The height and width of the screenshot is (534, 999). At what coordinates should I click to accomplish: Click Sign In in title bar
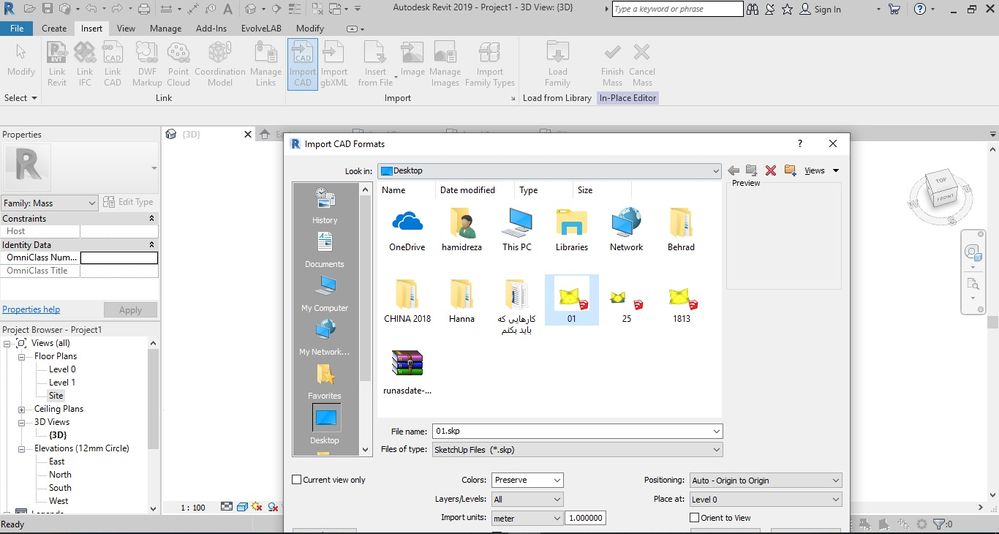(820, 9)
